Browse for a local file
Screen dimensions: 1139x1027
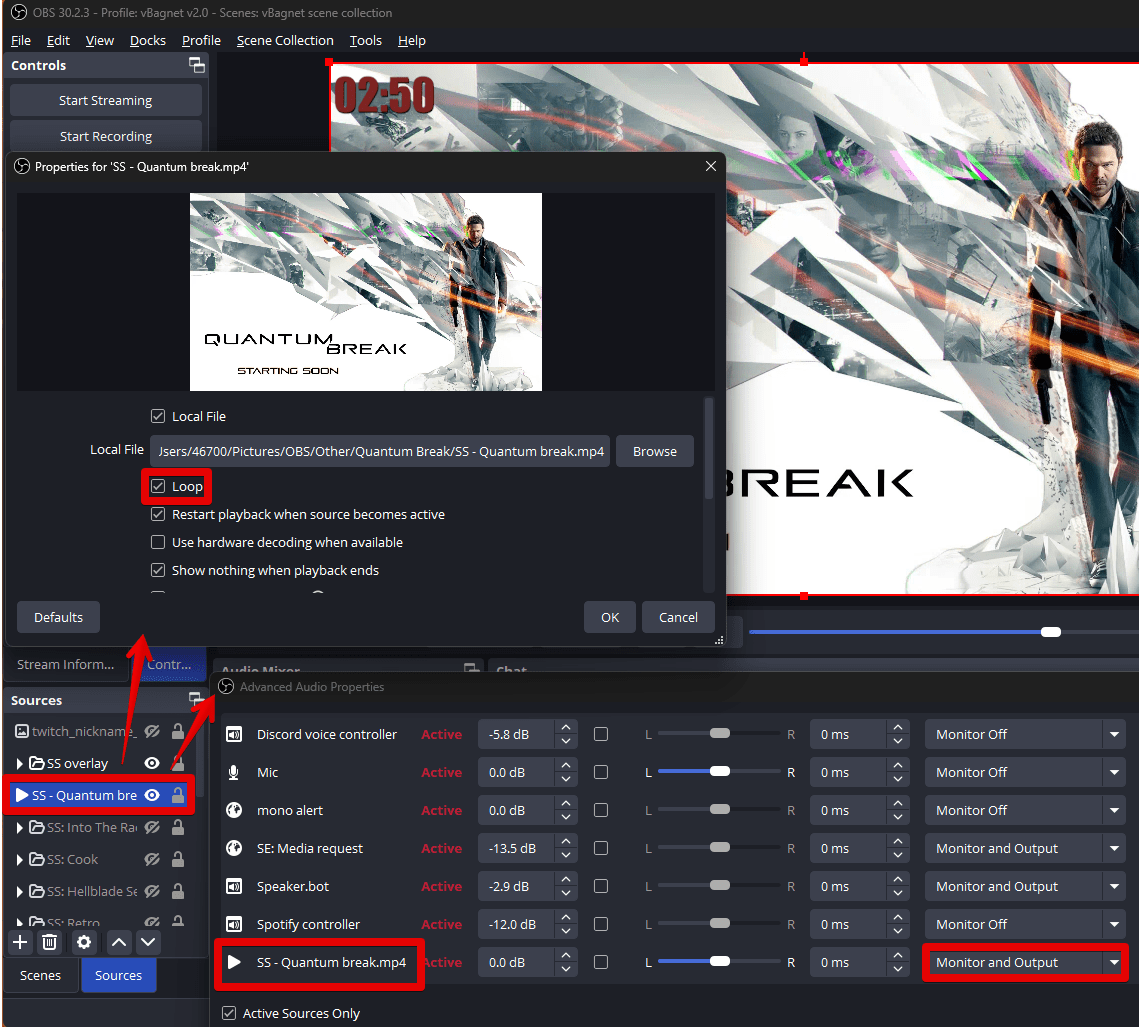click(x=654, y=451)
